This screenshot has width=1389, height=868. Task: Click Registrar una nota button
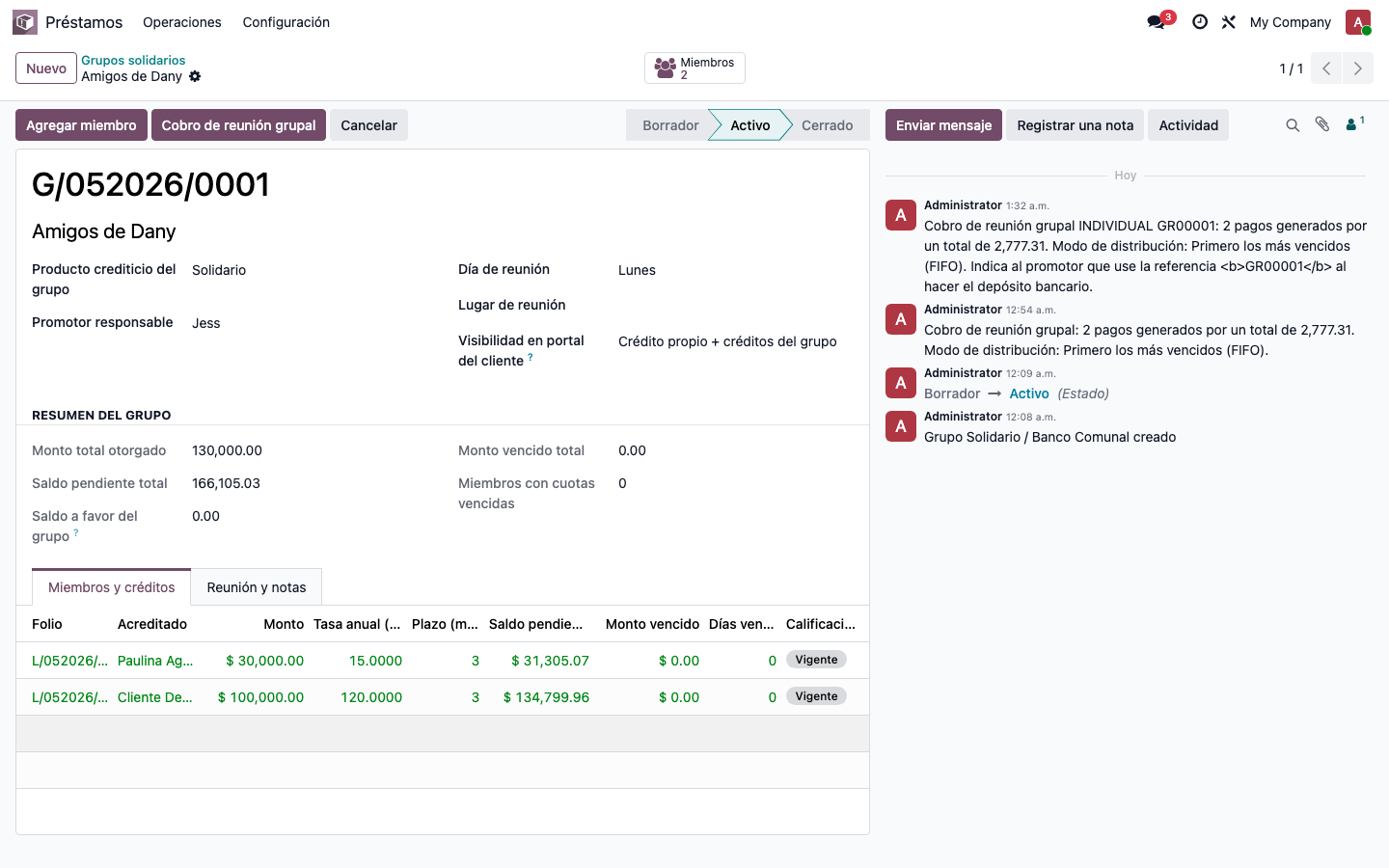(1076, 125)
